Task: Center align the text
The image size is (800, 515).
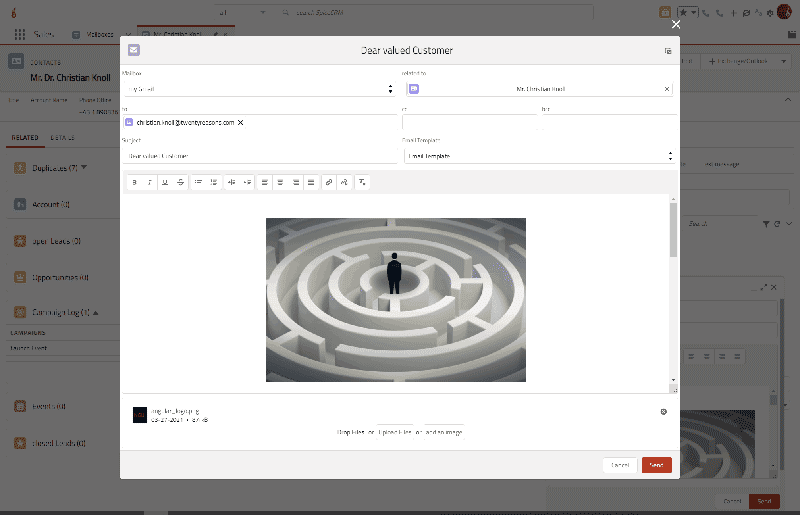Action: [280, 182]
